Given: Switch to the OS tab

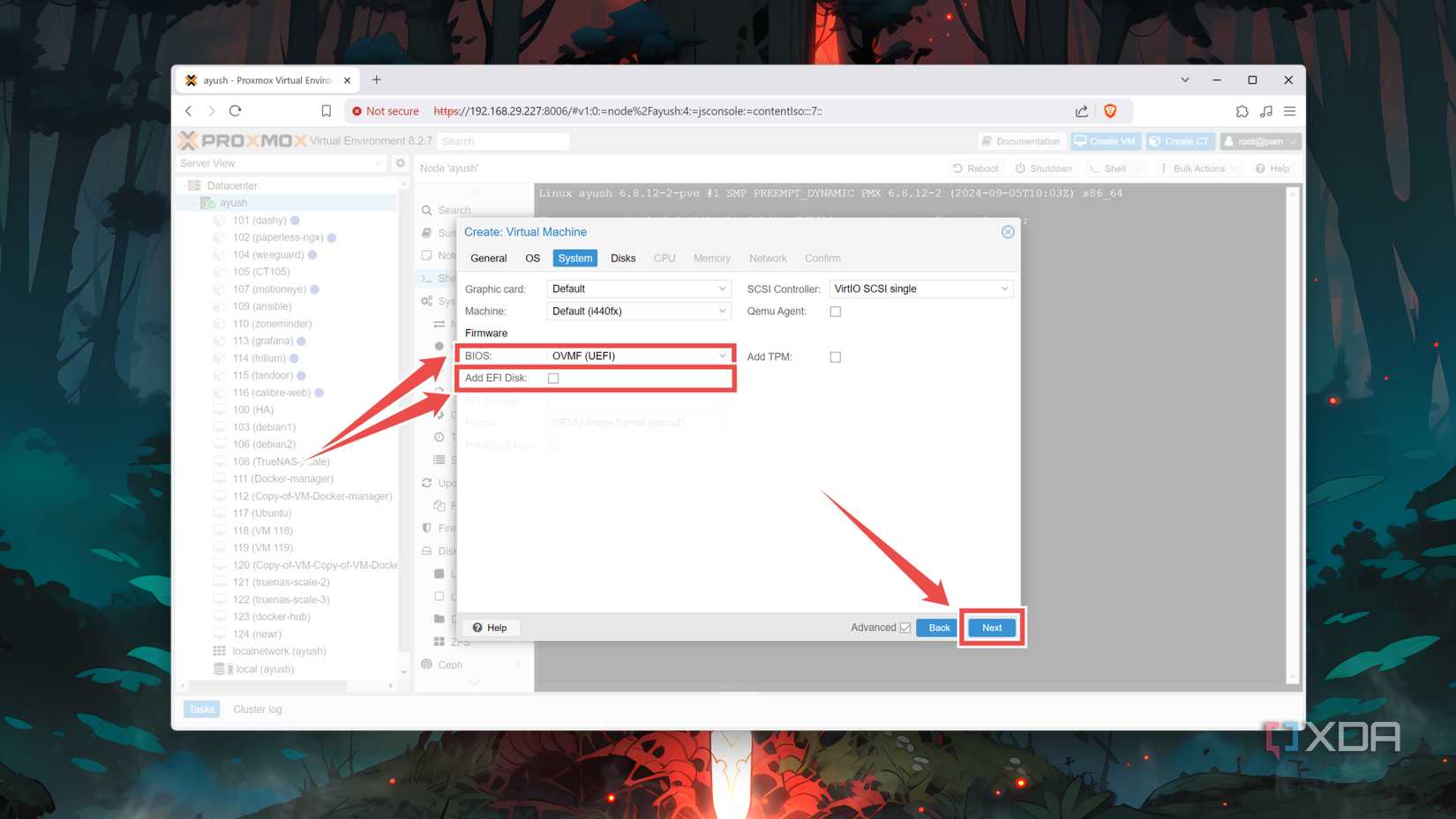Looking at the screenshot, I should 533,259.
